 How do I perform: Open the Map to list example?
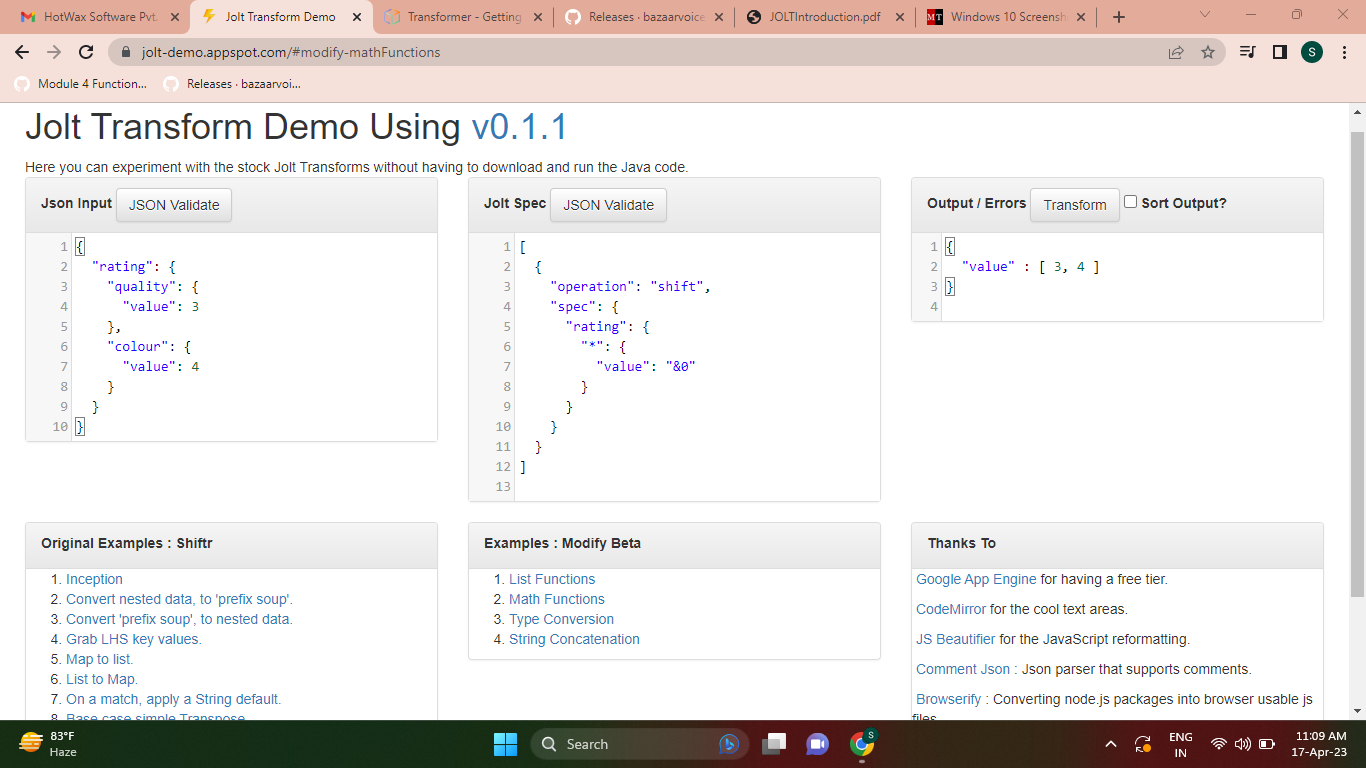coord(99,659)
